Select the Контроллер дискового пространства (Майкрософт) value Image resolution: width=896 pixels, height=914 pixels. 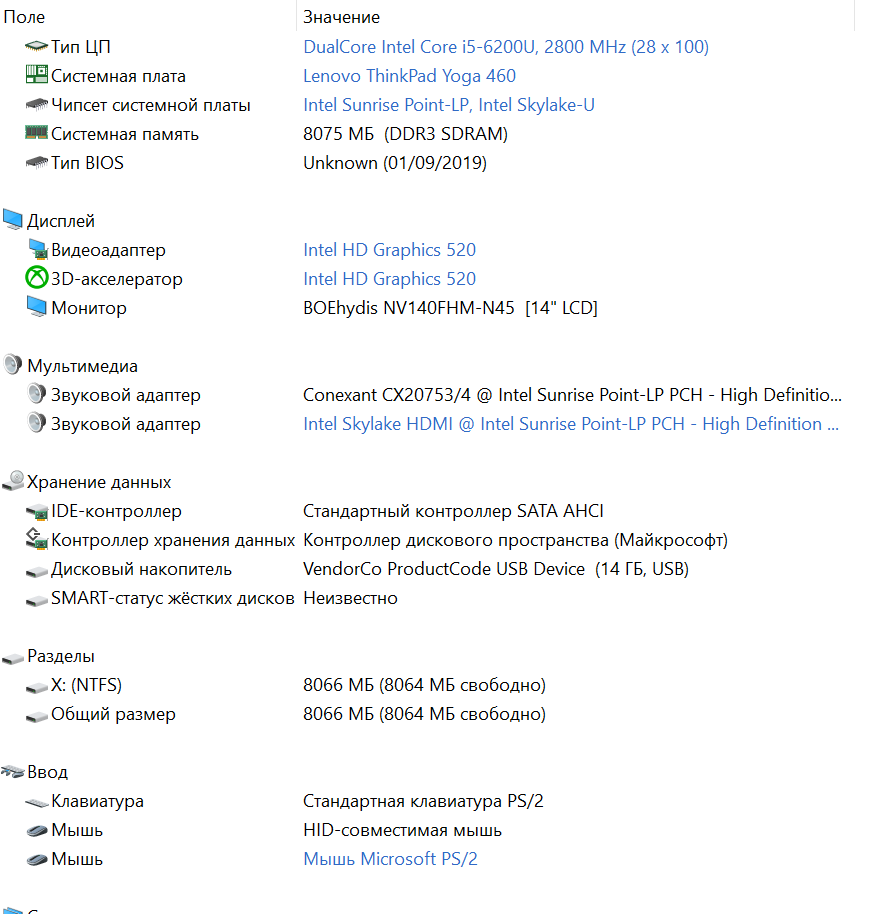click(515, 540)
